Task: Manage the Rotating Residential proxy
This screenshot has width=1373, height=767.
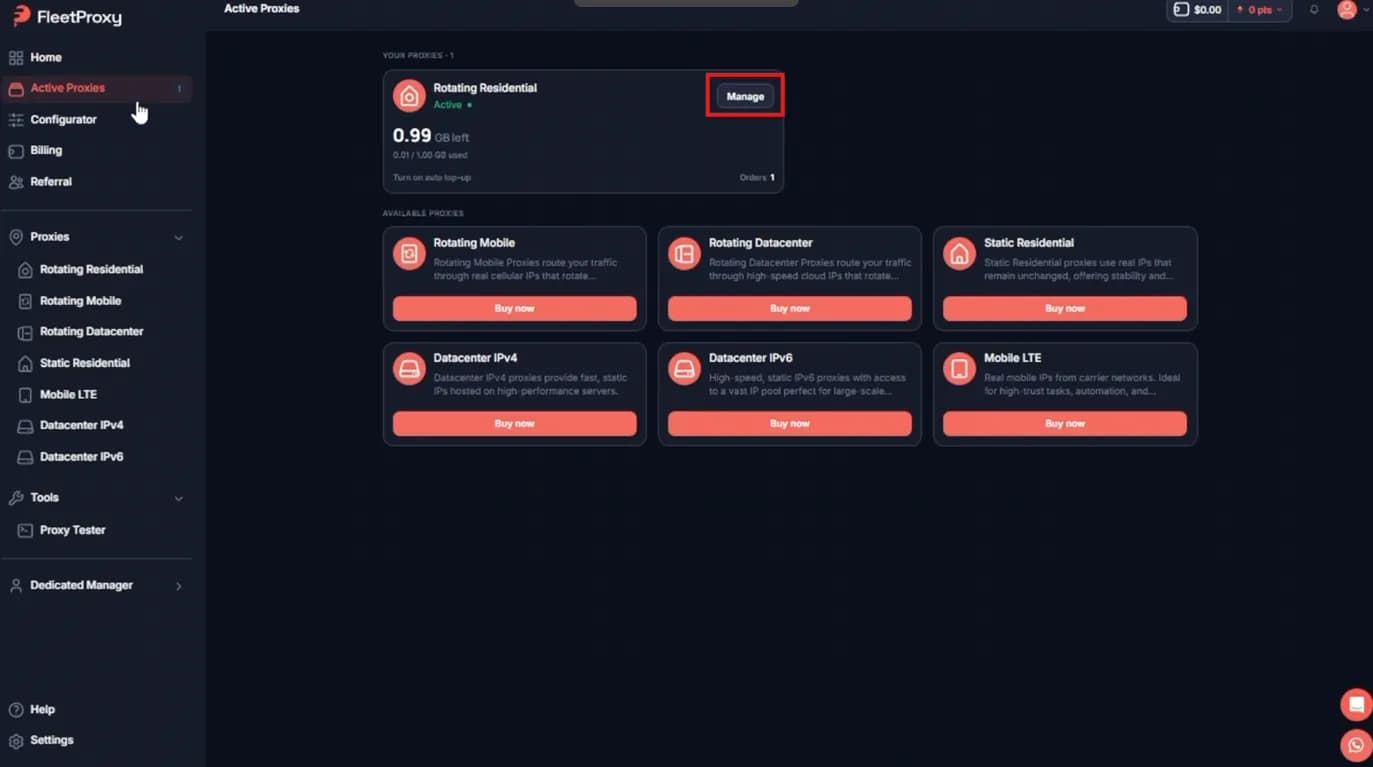Action: (745, 97)
